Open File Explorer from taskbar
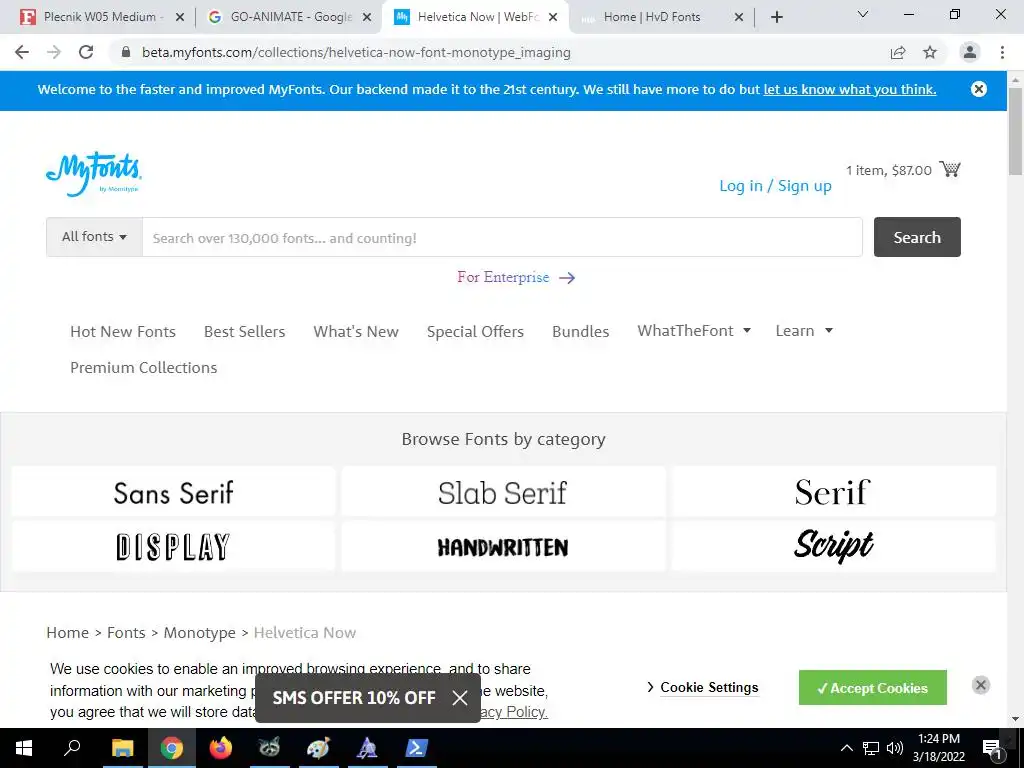Screen dimensions: 1024x768 pos(122,748)
